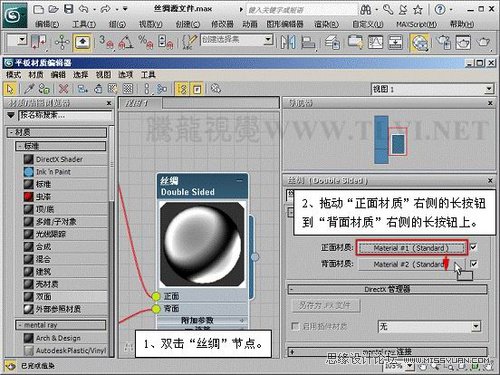Click the Undo arrow icon
500x375 pixels.
[84, 9]
